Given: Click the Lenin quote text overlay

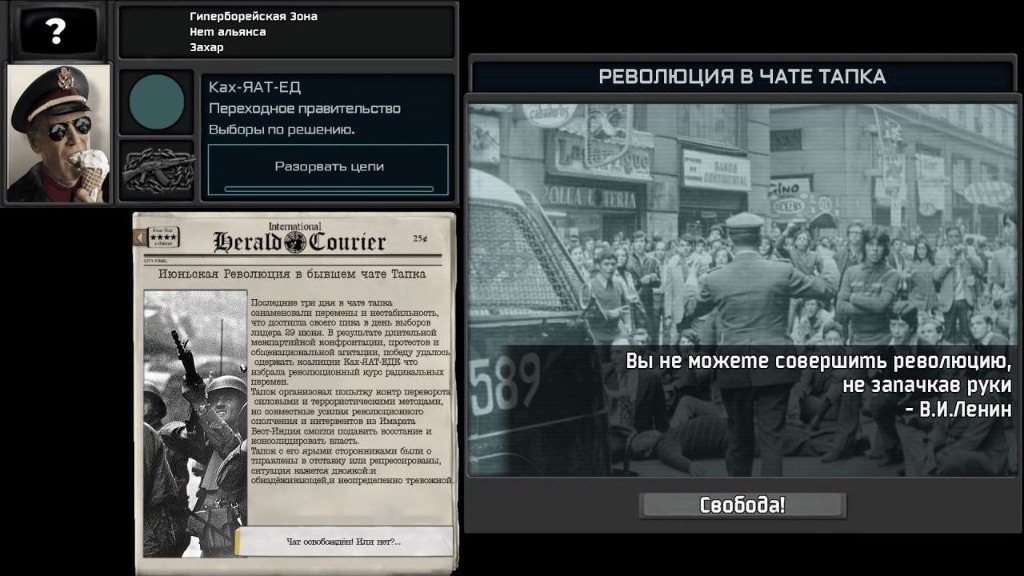Looking at the screenshot, I should 818,385.
